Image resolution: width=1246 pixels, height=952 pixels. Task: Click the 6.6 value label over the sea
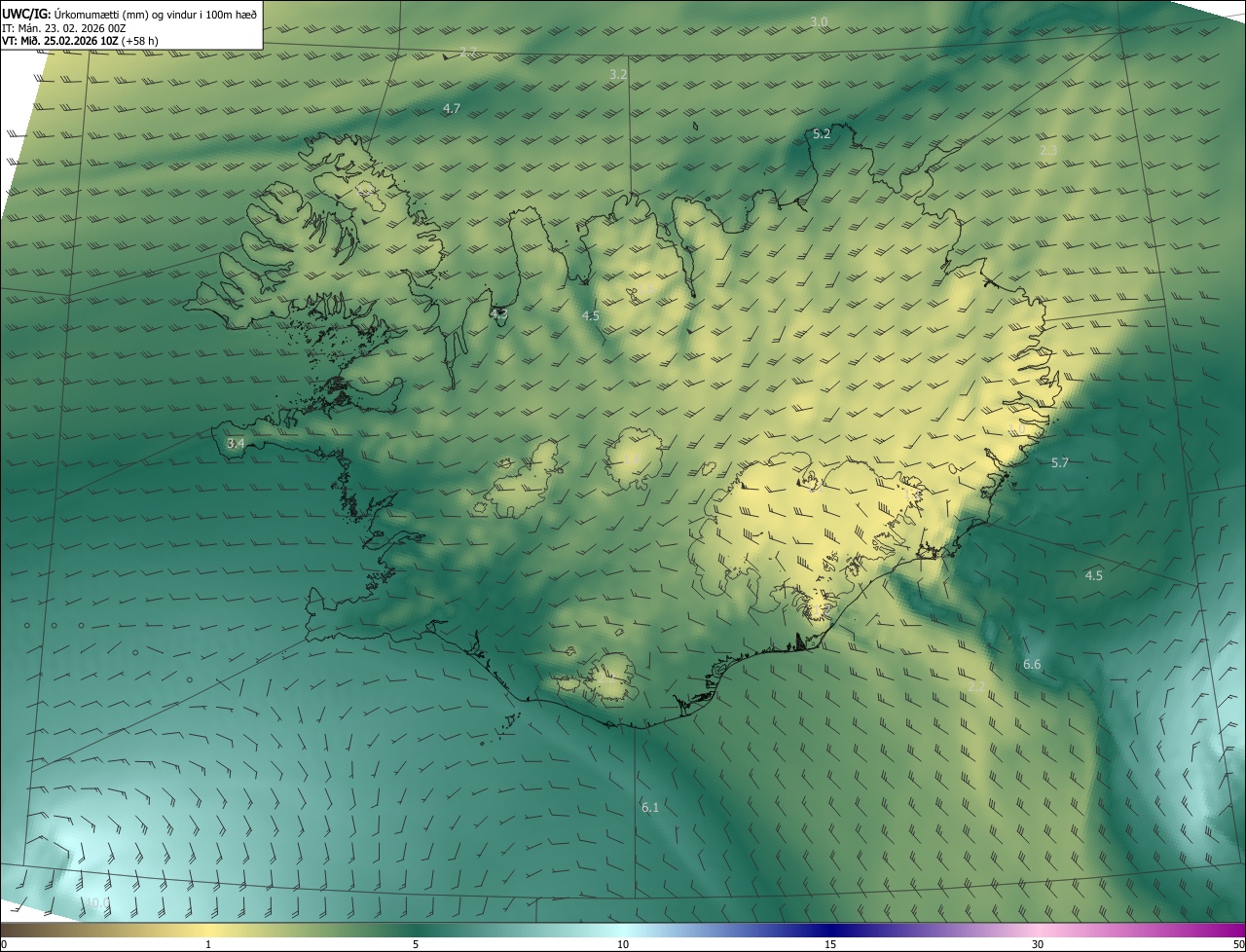click(1032, 665)
